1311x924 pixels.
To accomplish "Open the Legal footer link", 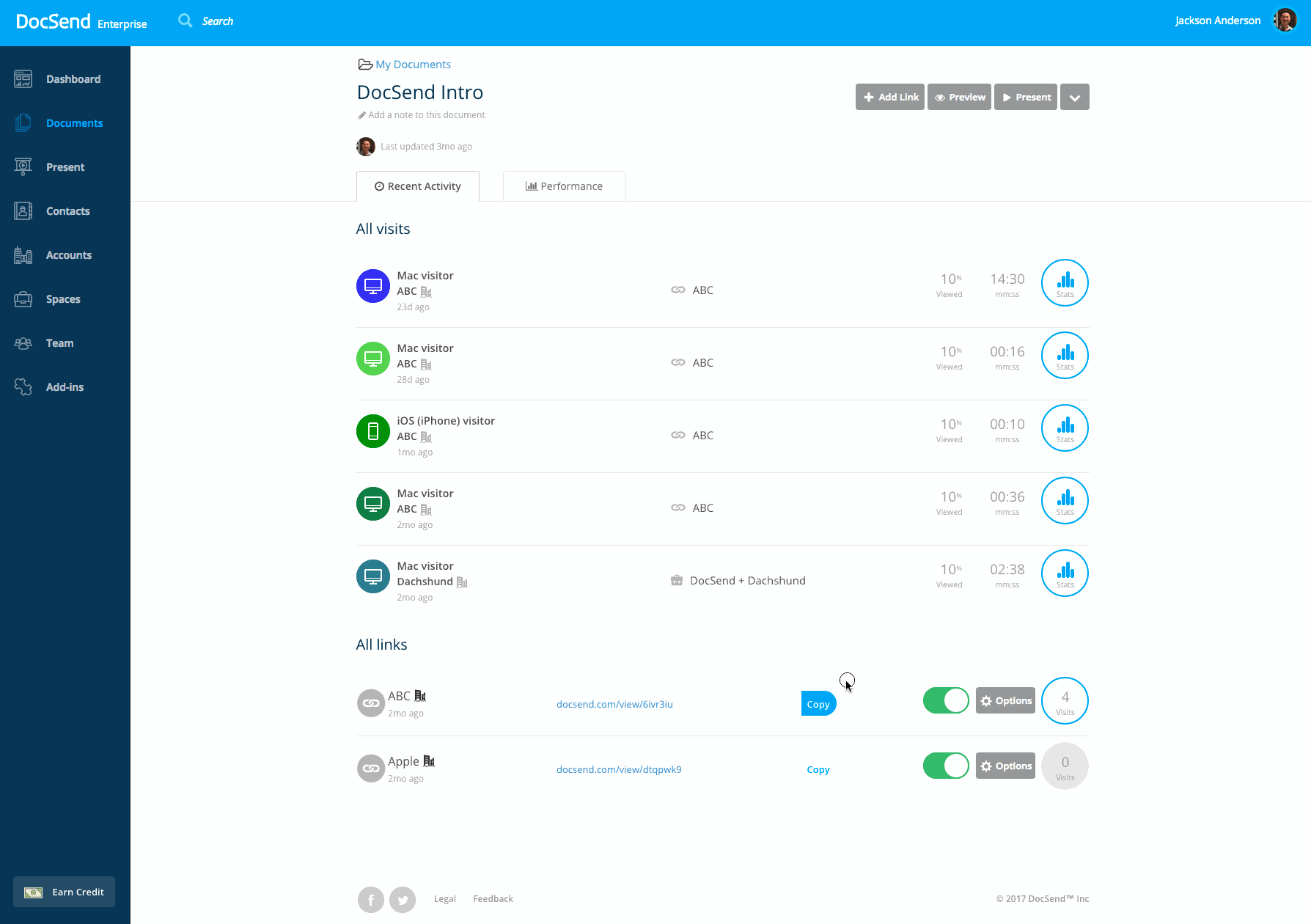I will tap(445, 899).
